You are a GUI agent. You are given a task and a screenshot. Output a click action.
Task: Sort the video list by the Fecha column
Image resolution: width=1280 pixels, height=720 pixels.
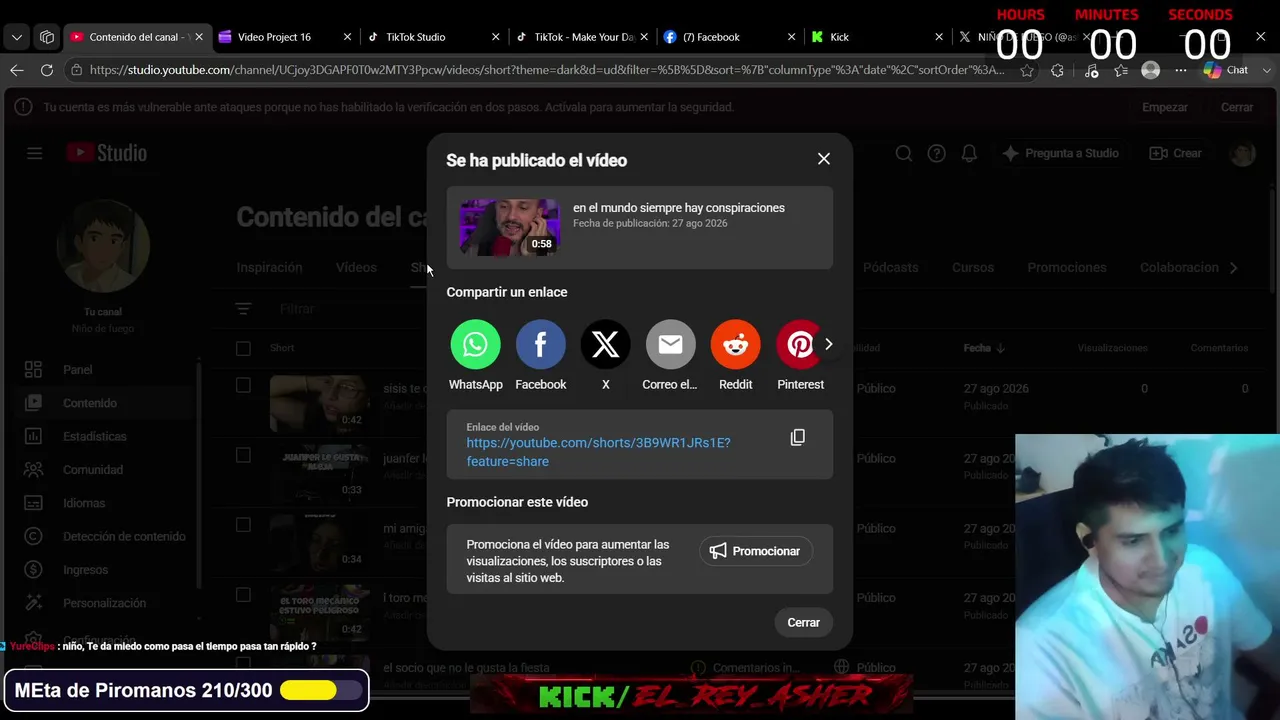[x=984, y=348]
